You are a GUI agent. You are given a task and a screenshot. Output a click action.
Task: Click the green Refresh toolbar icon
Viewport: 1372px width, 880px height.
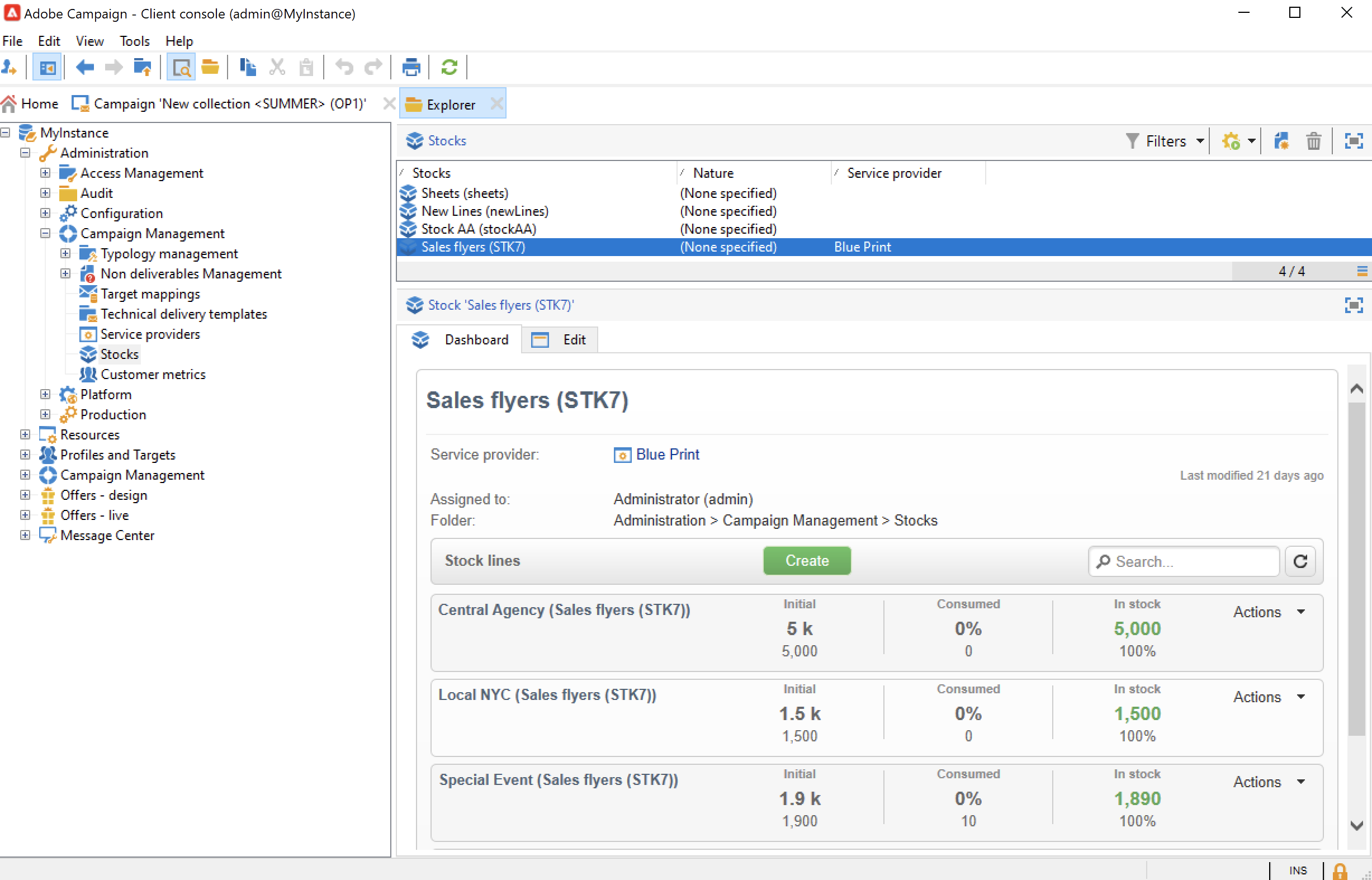click(x=449, y=68)
